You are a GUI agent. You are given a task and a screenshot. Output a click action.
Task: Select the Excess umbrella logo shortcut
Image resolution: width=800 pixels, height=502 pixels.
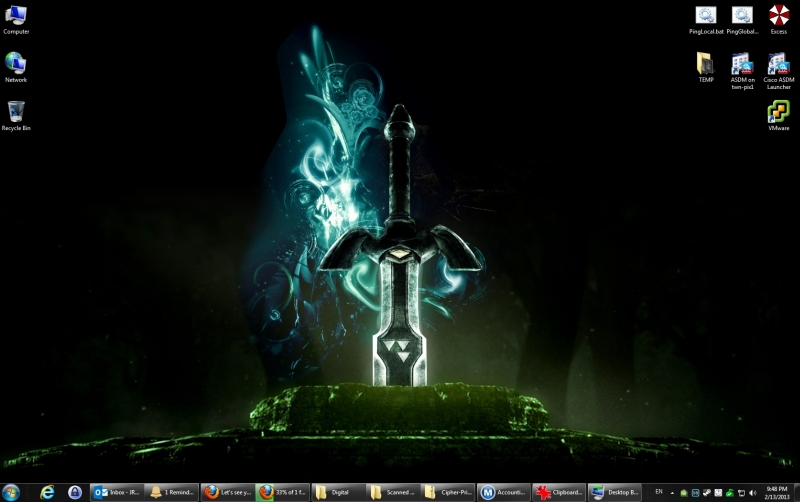click(779, 19)
